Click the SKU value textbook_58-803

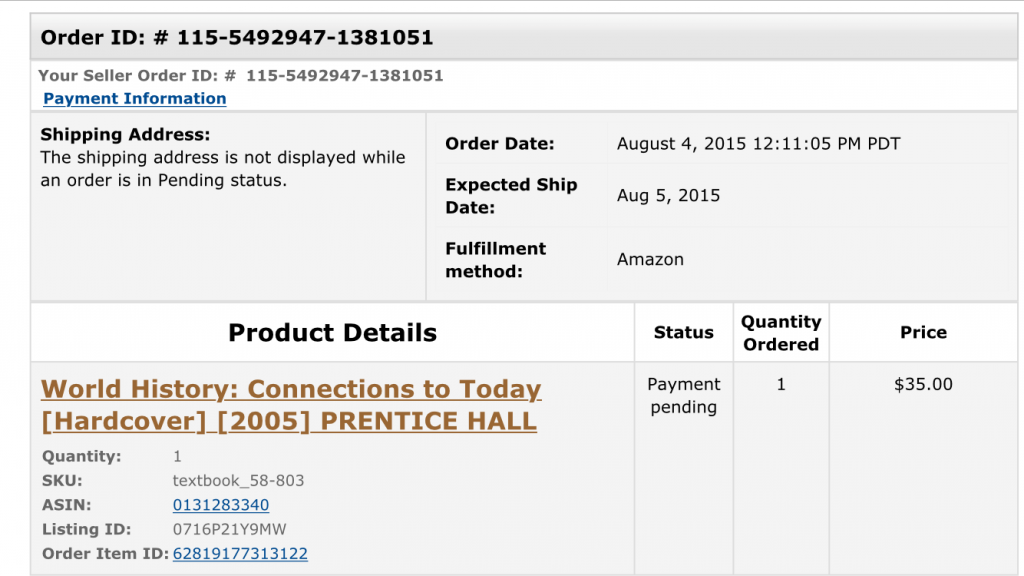pyautogui.click(x=238, y=481)
